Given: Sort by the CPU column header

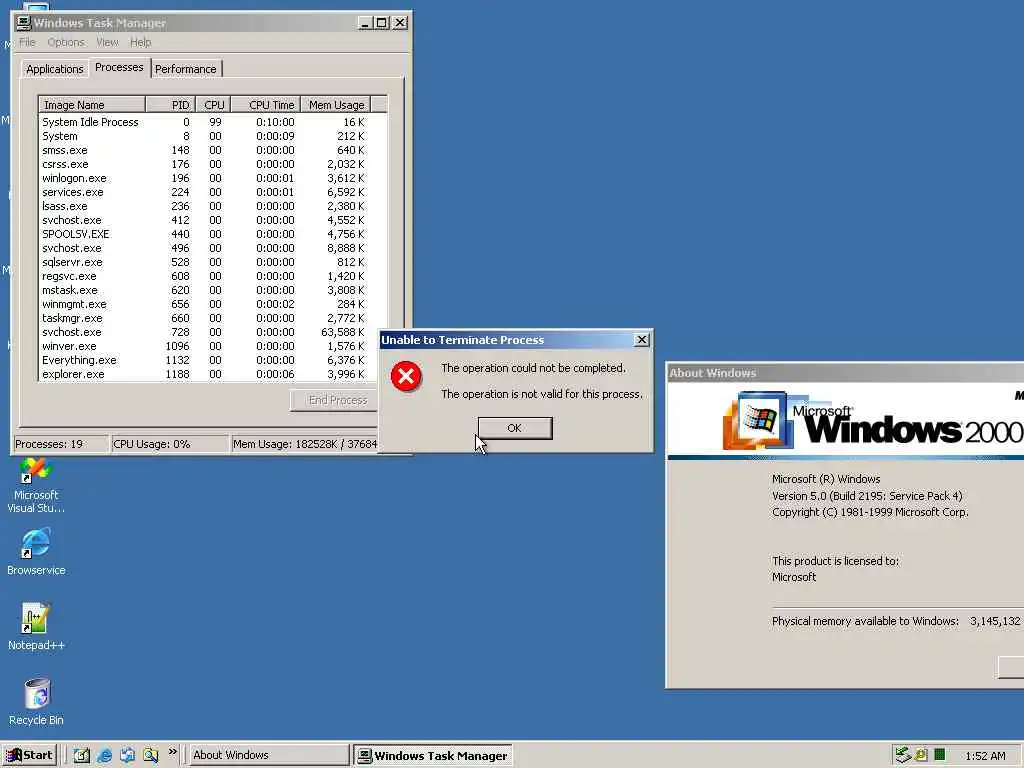Looking at the screenshot, I should click(213, 105).
